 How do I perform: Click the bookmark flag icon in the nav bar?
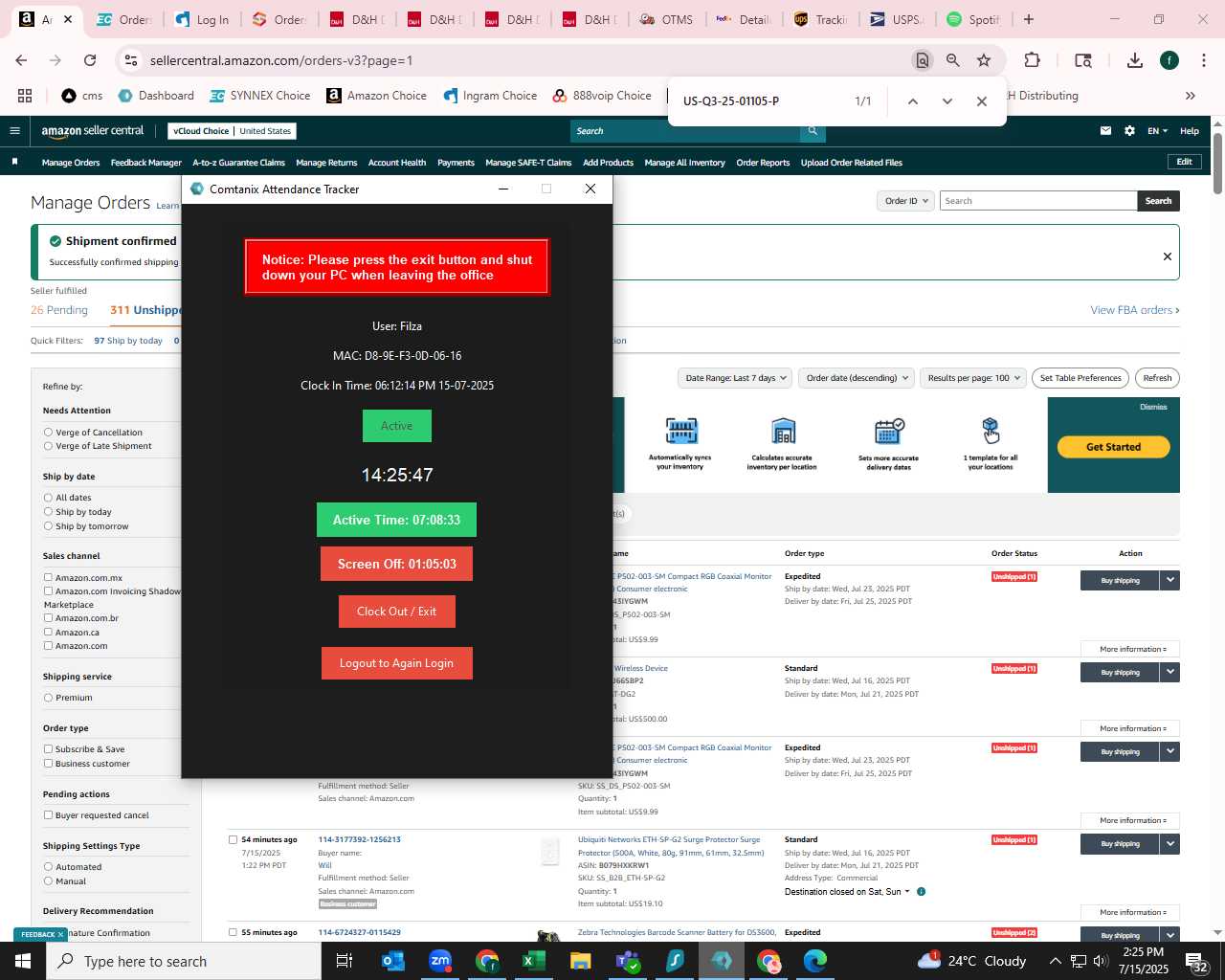coord(14,162)
